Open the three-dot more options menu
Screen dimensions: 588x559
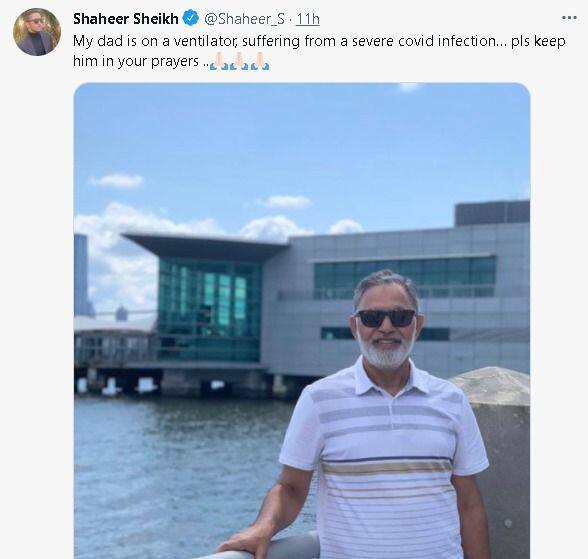569,18
